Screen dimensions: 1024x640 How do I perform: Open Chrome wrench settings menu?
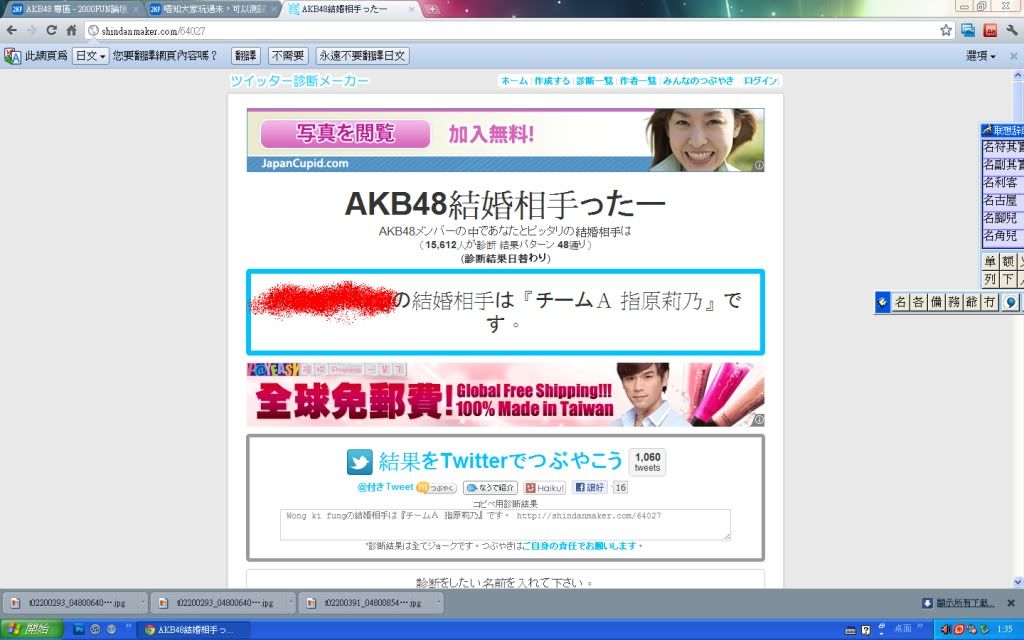click(1010, 30)
